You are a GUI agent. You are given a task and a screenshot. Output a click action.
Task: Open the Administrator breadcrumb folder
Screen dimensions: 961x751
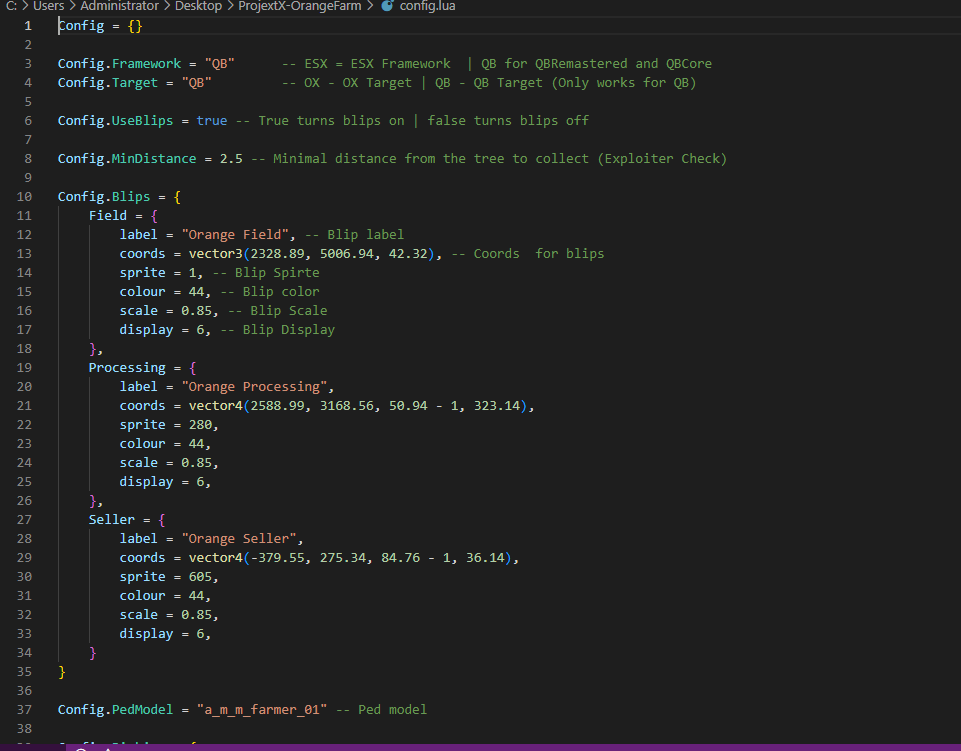click(120, 6)
